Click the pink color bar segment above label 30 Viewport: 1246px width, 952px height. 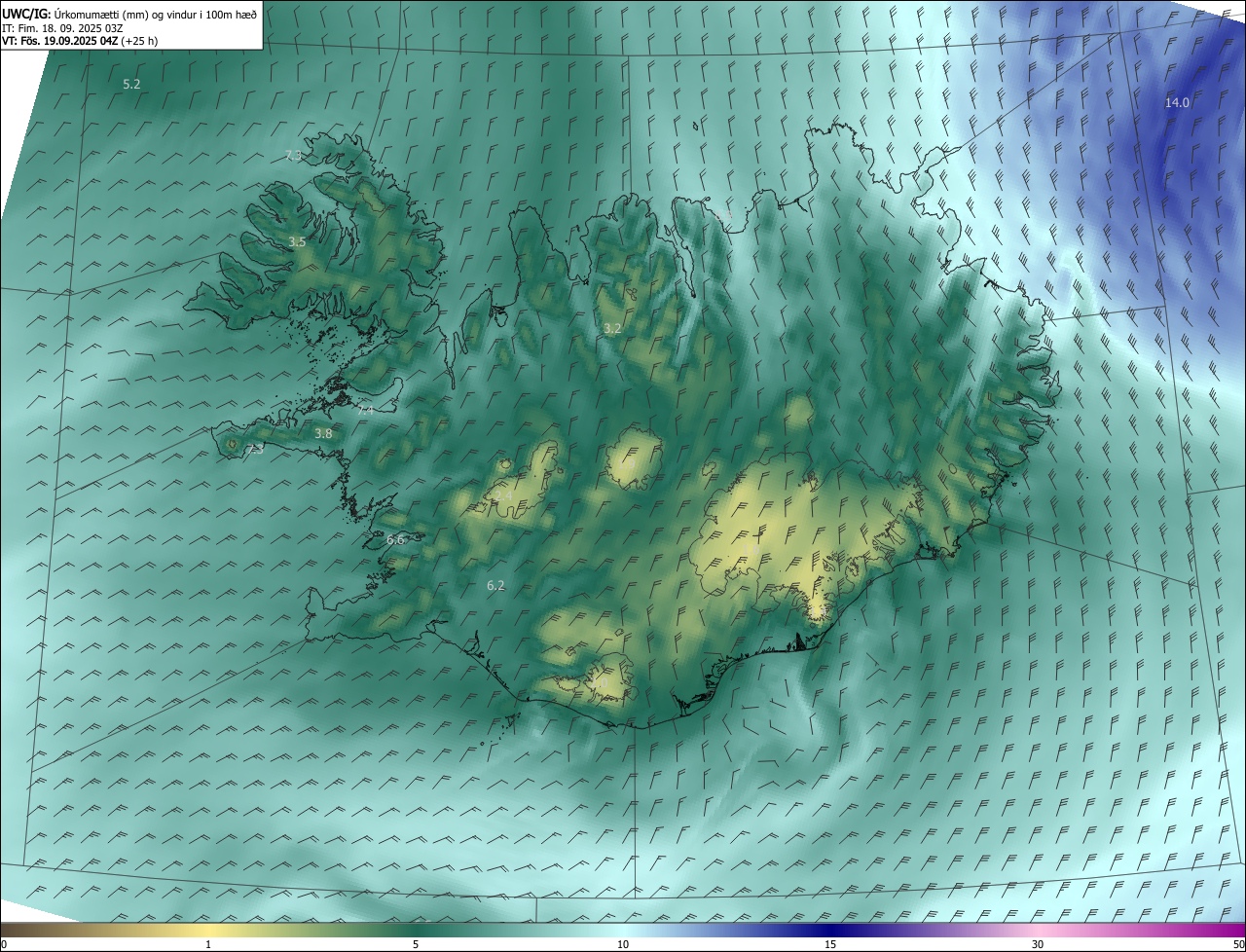tap(1038, 930)
